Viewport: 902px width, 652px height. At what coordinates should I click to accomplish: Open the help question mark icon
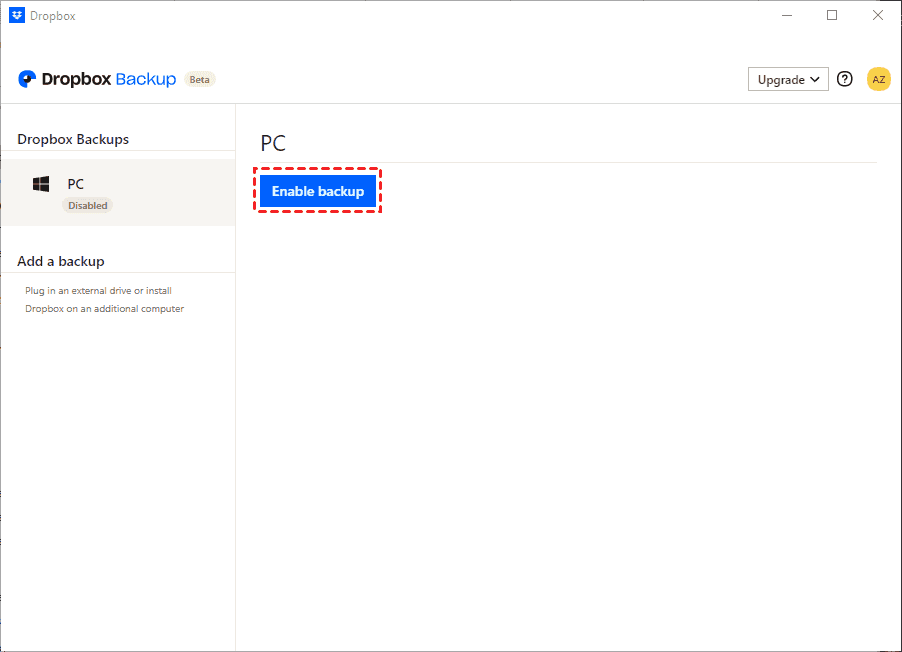tap(844, 79)
